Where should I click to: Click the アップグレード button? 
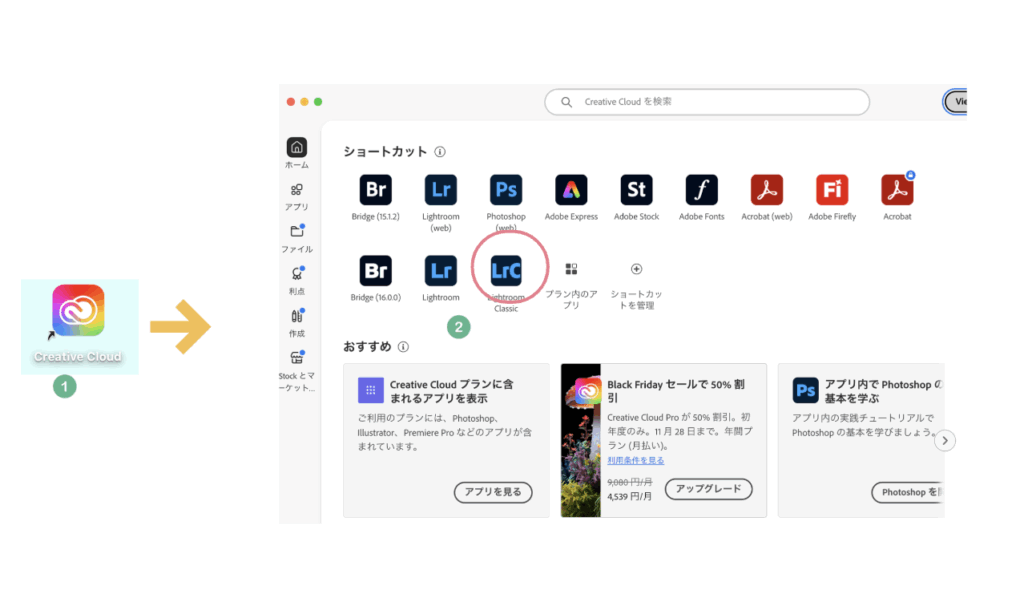click(708, 489)
